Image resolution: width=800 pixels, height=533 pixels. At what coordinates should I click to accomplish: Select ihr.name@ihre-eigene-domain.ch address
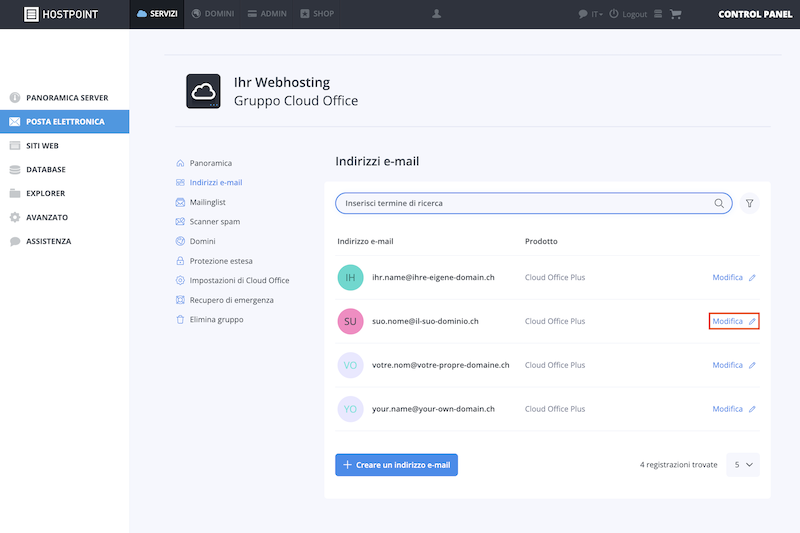point(433,277)
